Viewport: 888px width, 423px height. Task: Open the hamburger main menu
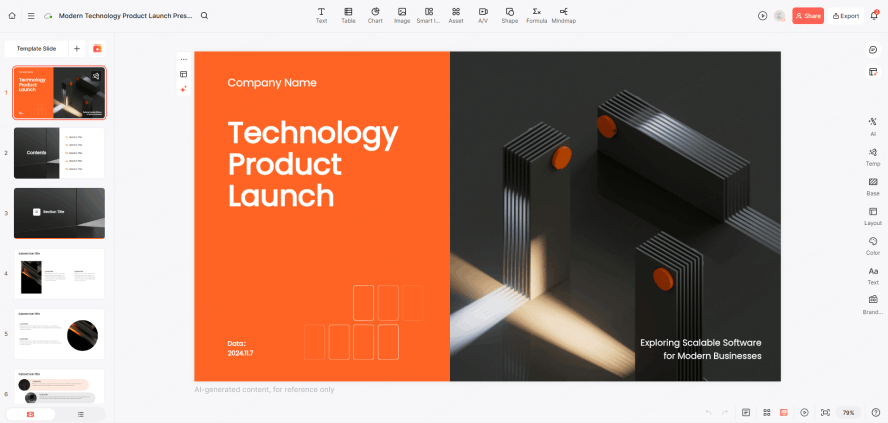click(x=31, y=16)
